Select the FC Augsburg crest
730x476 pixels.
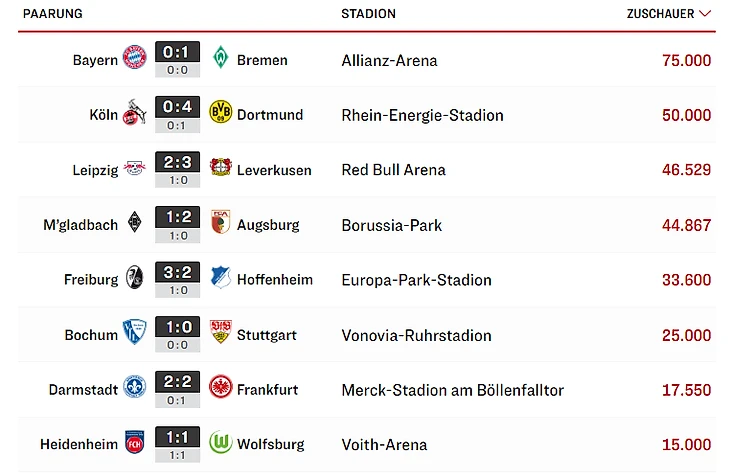point(221,222)
